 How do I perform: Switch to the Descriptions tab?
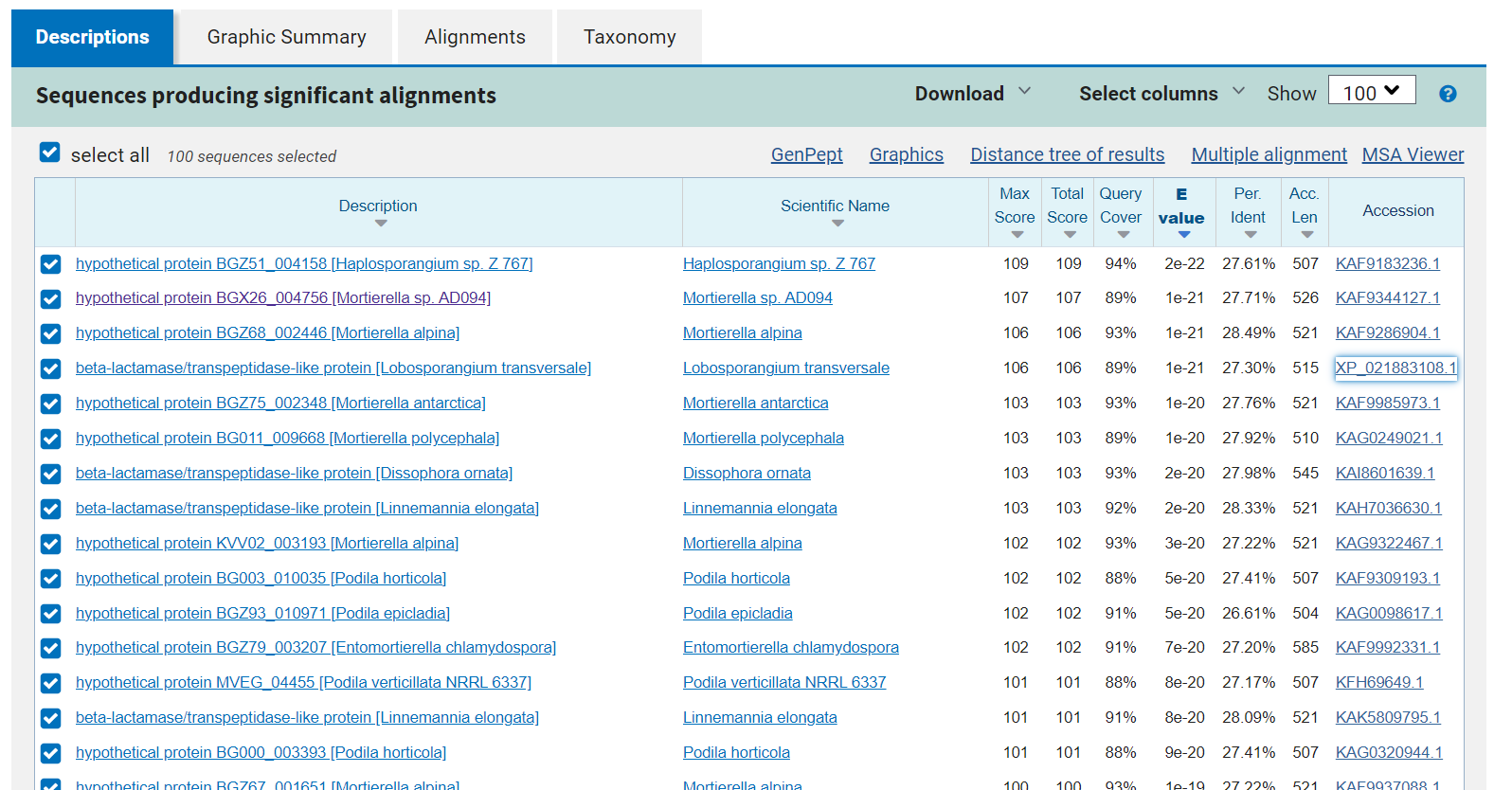coord(92,37)
